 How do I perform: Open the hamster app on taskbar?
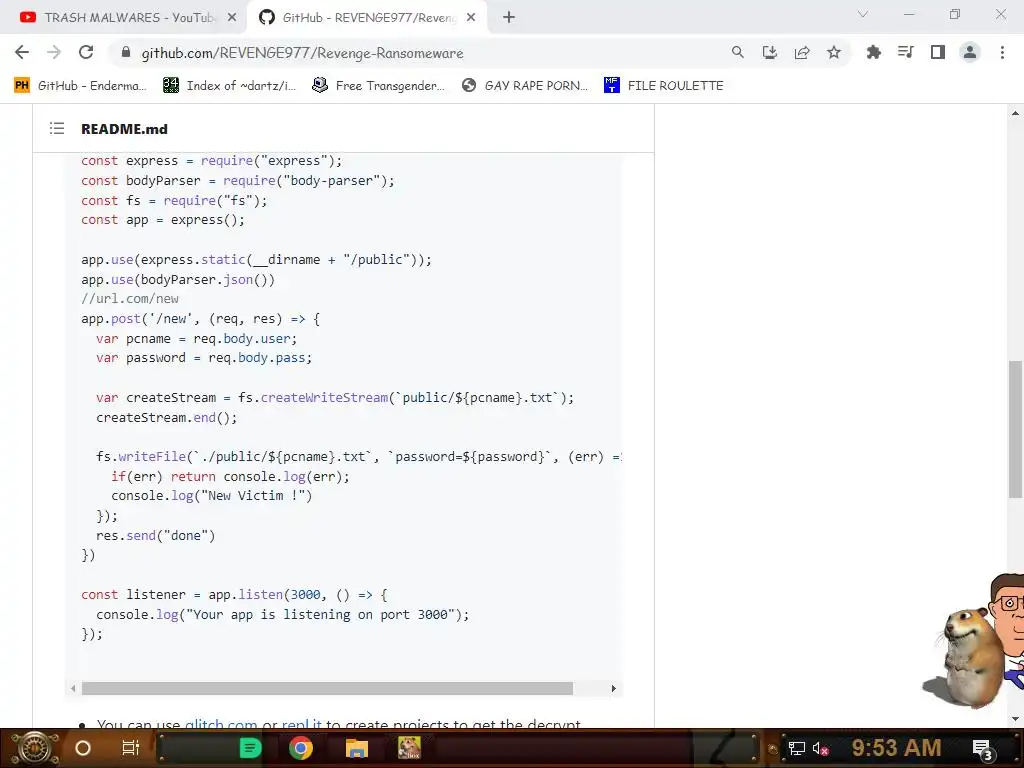click(x=409, y=748)
